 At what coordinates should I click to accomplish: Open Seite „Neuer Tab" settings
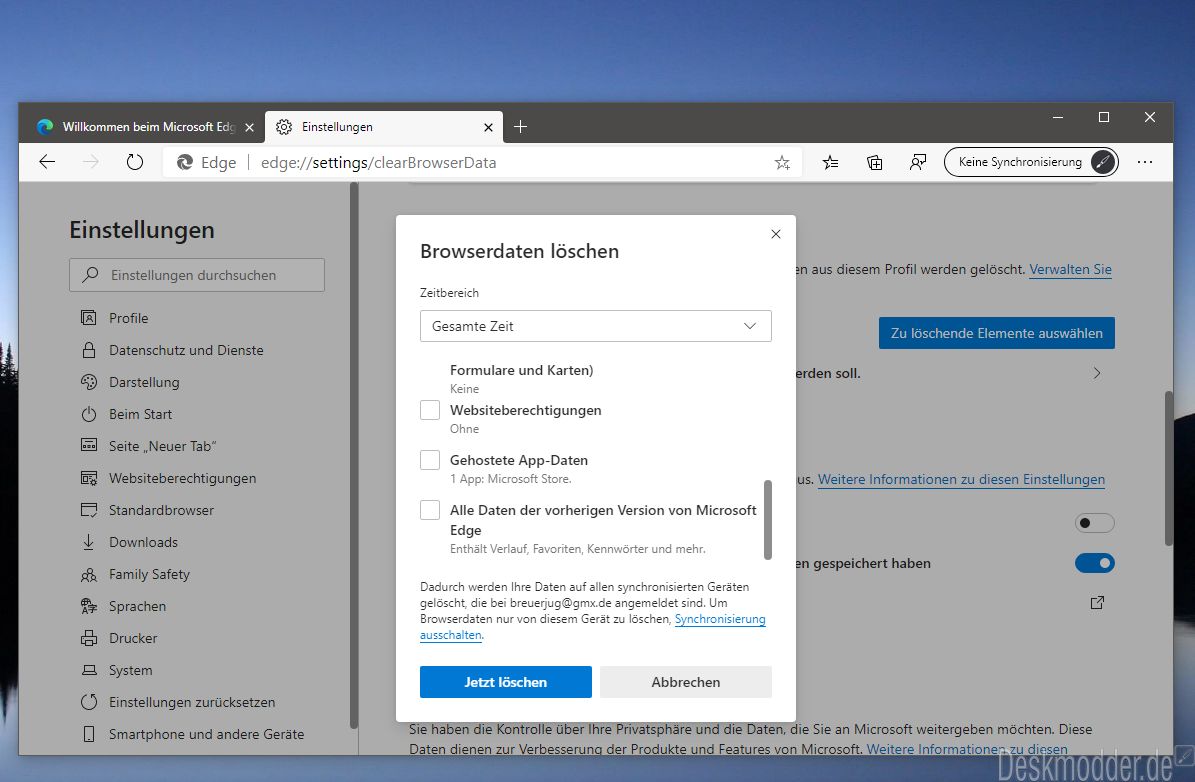pyautogui.click(x=162, y=446)
